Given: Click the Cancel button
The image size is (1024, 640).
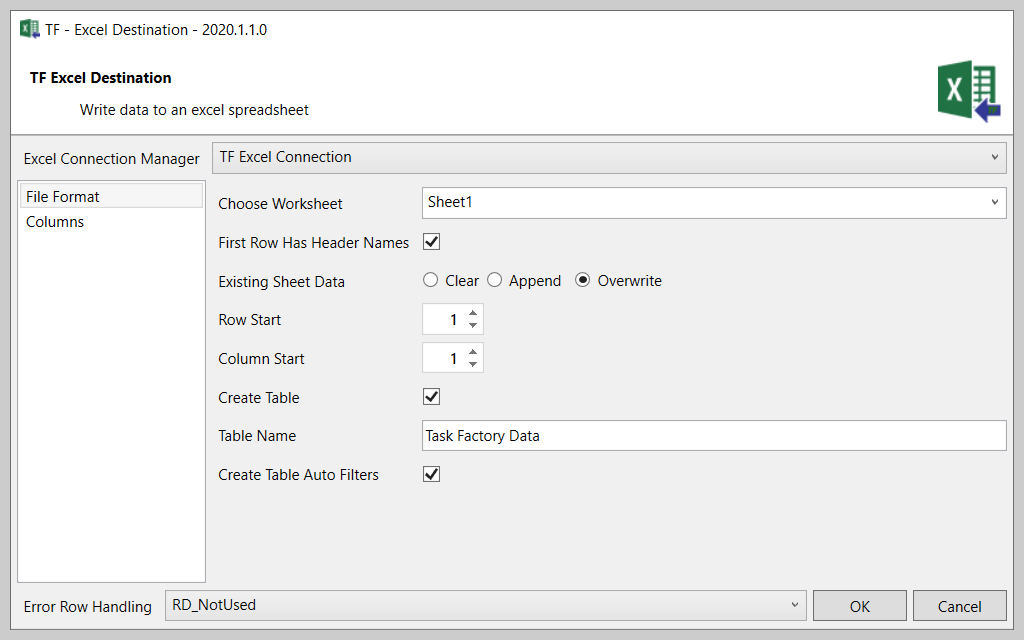Looking at the screenshot, I should pyautogui.click(x=959, y=606).
